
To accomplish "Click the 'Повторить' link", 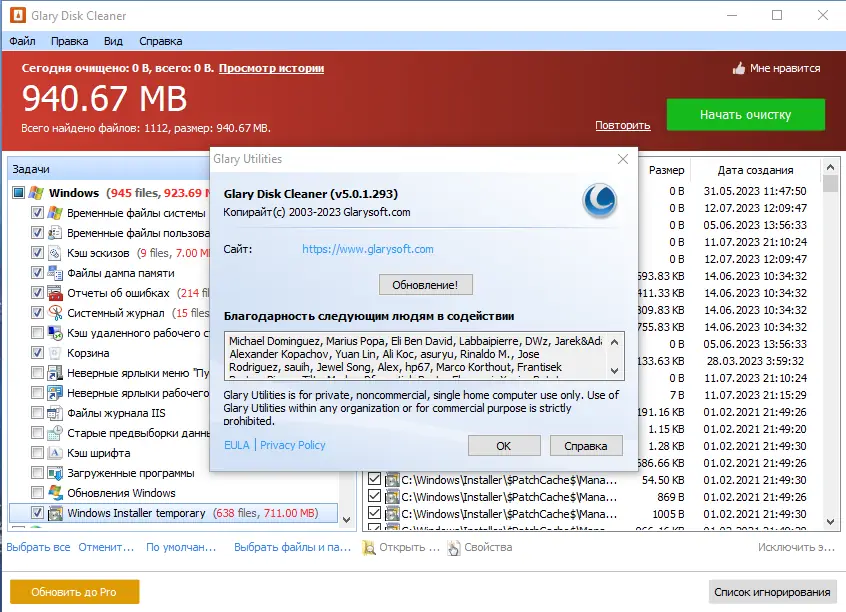I will [623, 125].
